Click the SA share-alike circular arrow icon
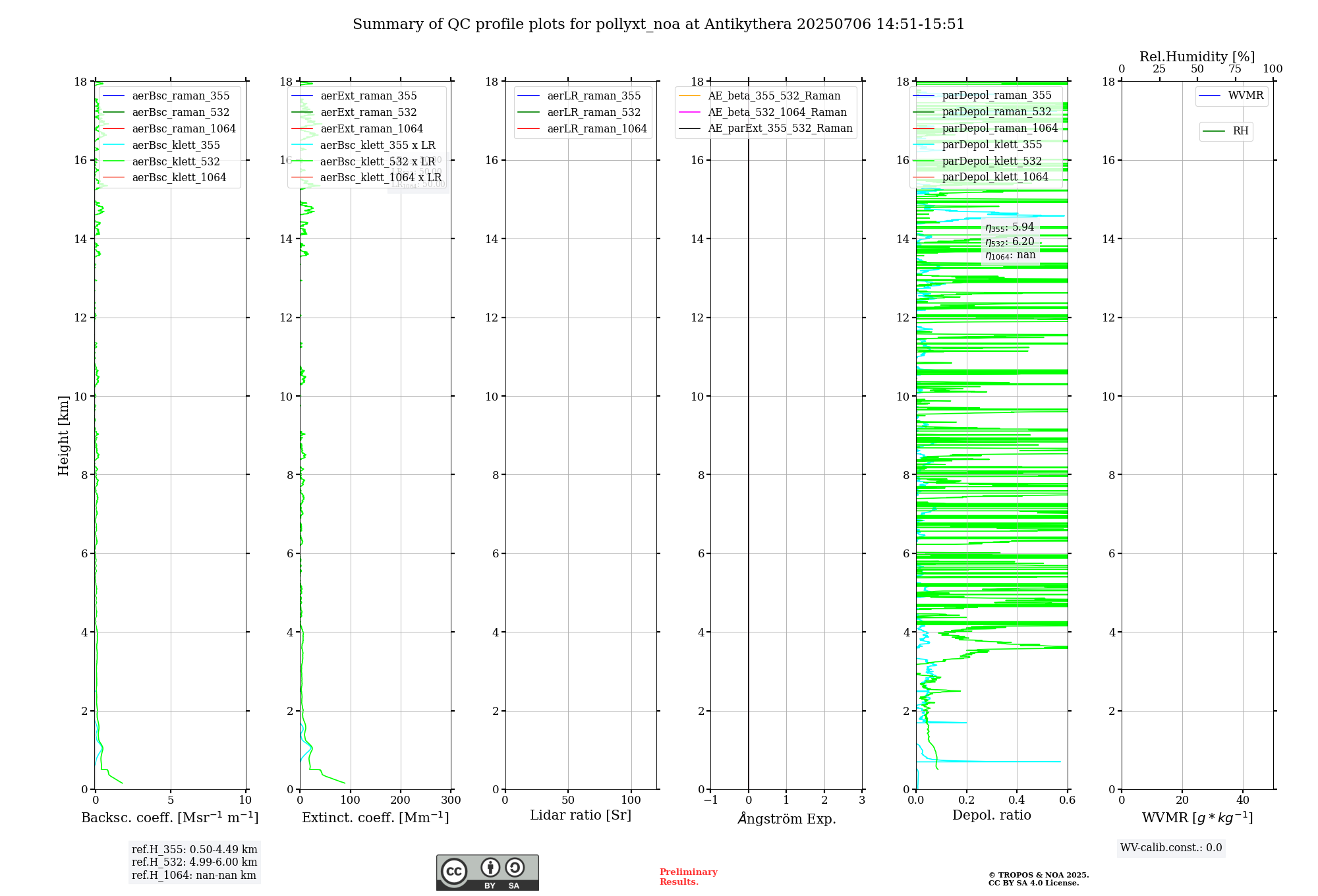The width and height of the screenshot is (1318, 896). [x=515, y=867]
